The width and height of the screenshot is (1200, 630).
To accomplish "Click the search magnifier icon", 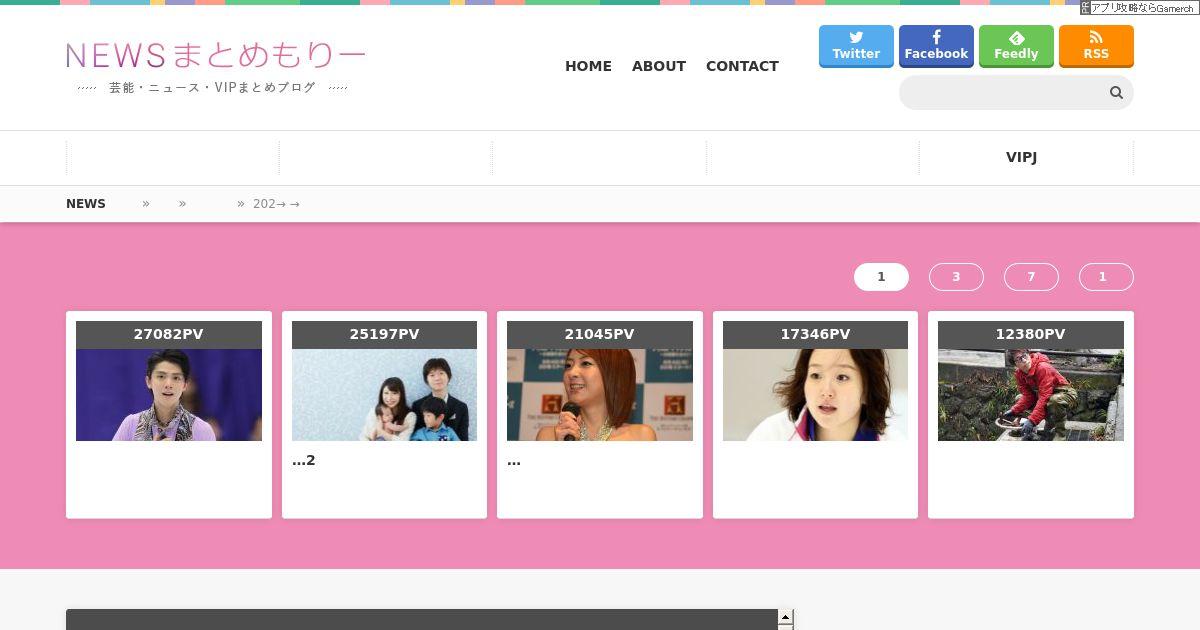I will click(x=1116, y=93).
